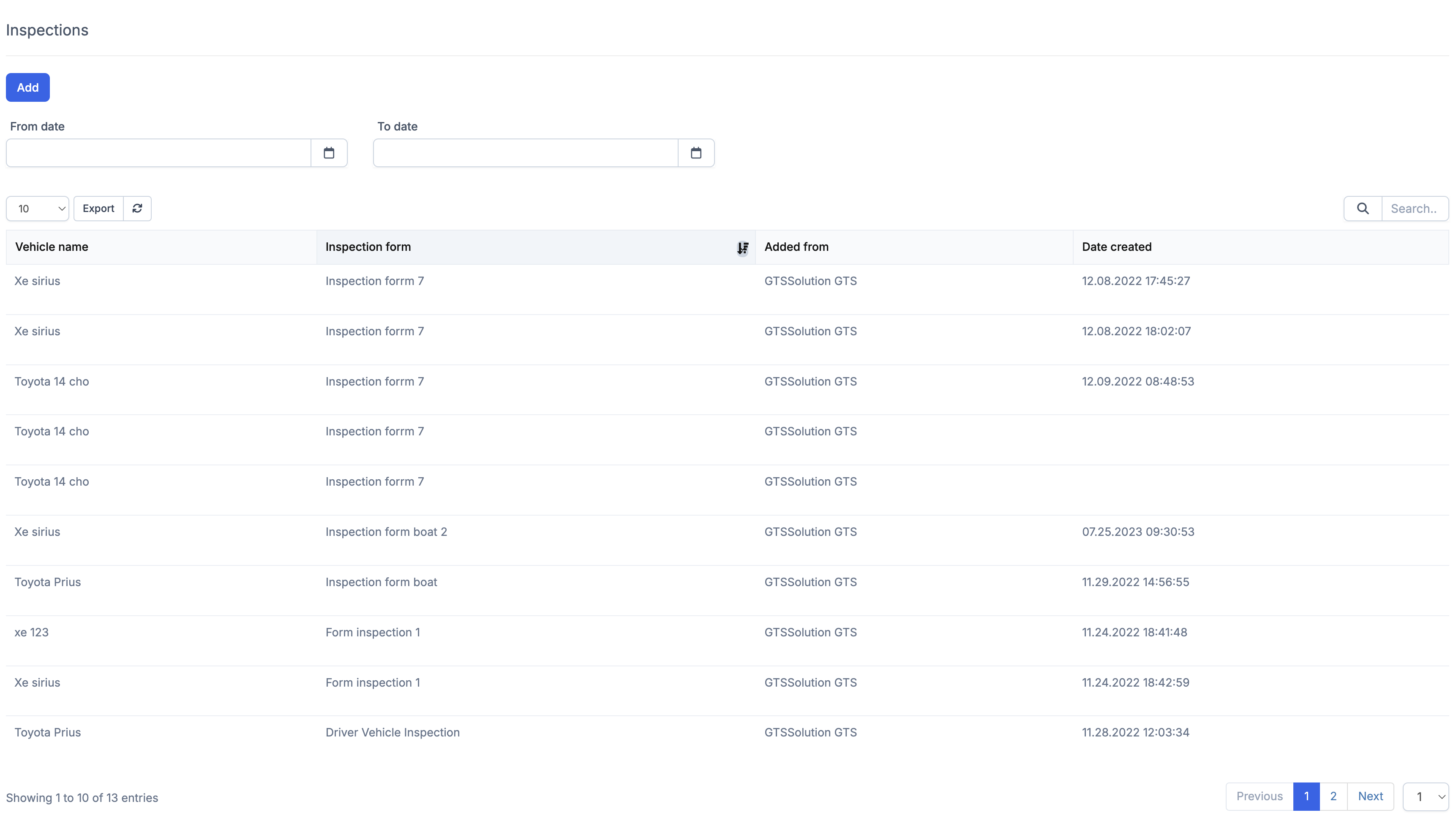Focus the To date input field

(526, 153)
